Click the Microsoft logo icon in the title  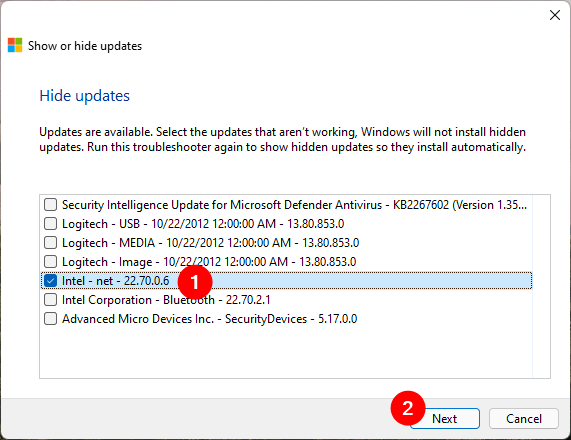point(15,45)
